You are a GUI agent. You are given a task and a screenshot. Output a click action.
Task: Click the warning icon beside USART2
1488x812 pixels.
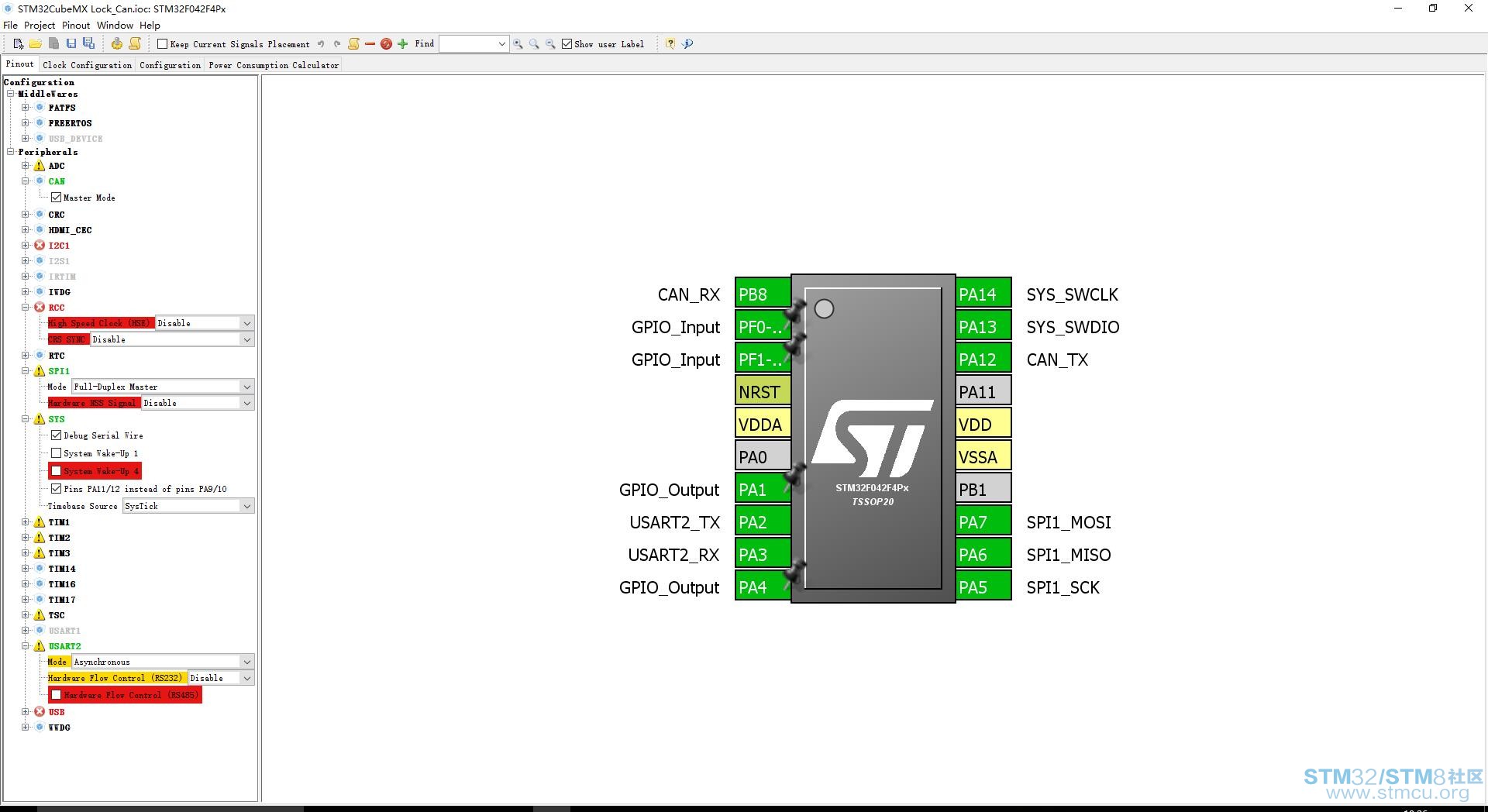pyautogui.click(x=40, y=646)
